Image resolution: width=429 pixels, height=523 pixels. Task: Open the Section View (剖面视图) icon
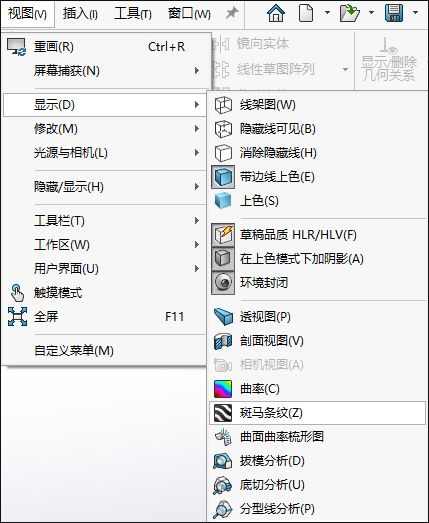coord(223,341)
